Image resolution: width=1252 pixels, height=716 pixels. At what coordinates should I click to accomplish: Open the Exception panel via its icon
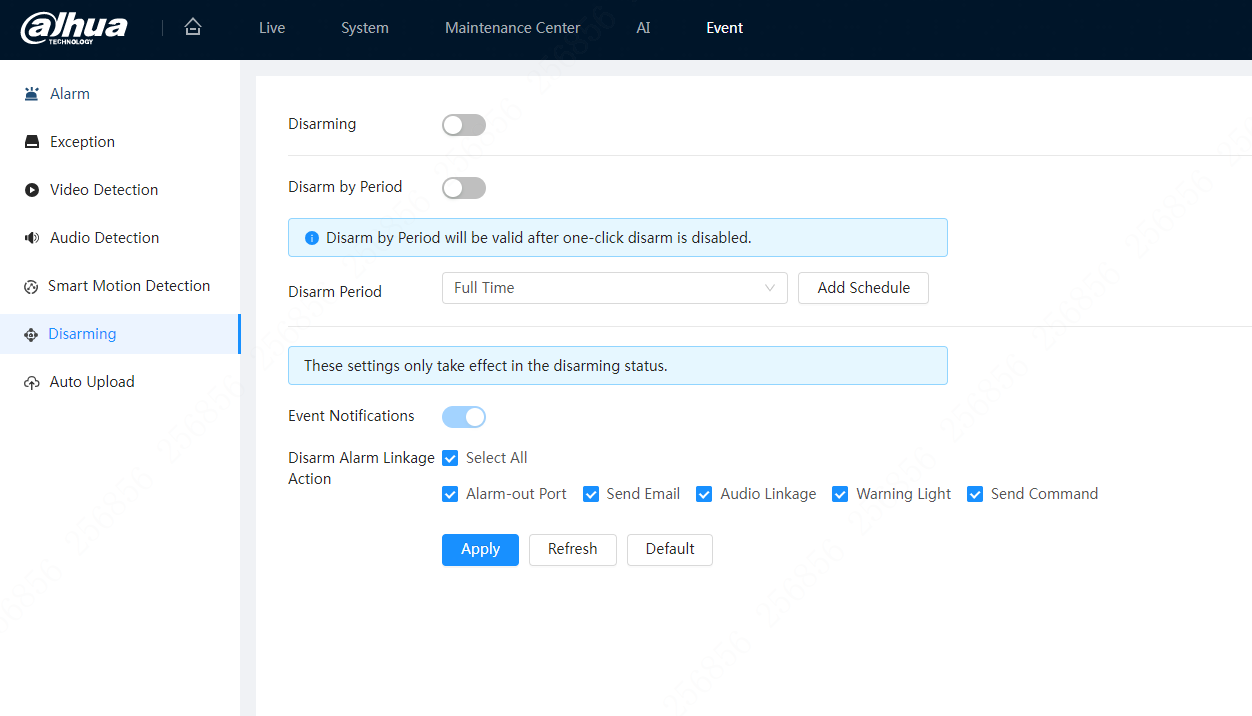click(x=31, y=141)
